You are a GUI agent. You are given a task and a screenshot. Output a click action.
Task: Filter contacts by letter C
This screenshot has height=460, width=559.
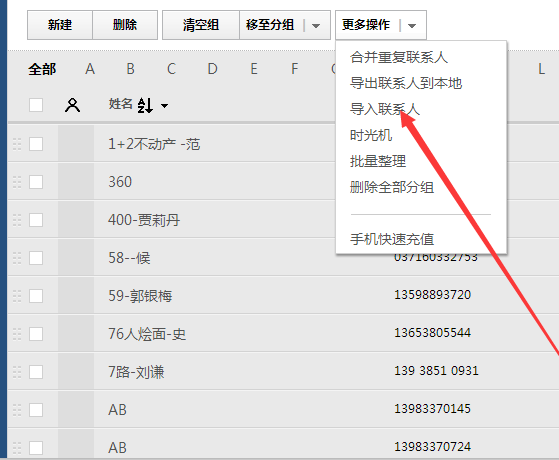pyautogui.click(x=171, y=69)
